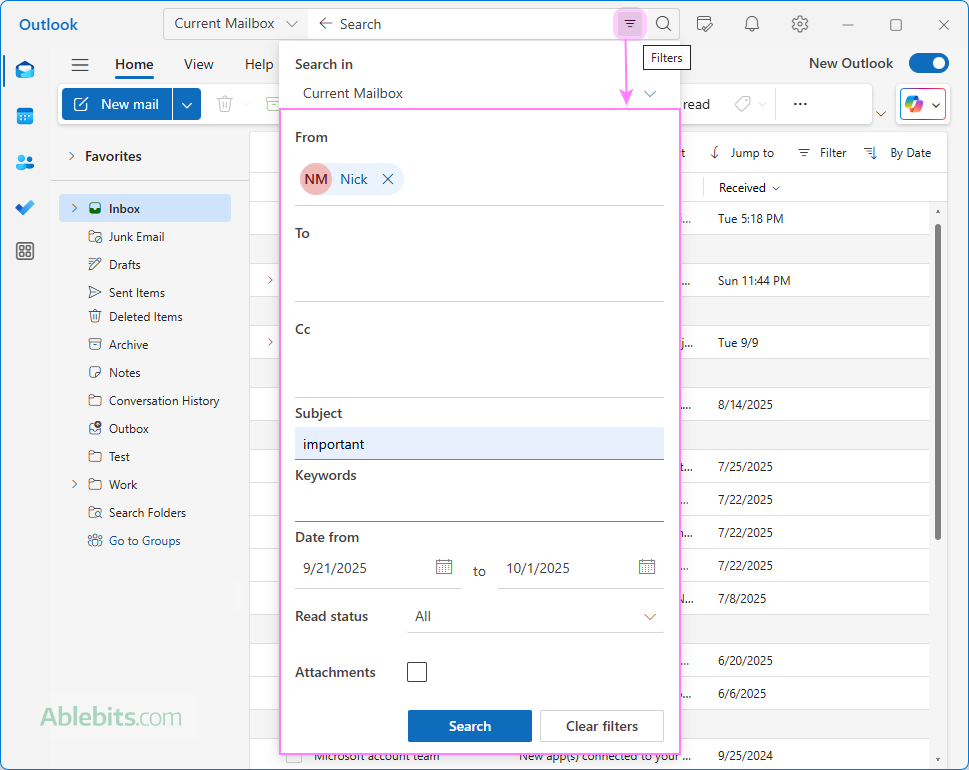Remove Nick from the From field
This screenshot has height=770, width=969.
pyautogui.click(x=388, y=179)
